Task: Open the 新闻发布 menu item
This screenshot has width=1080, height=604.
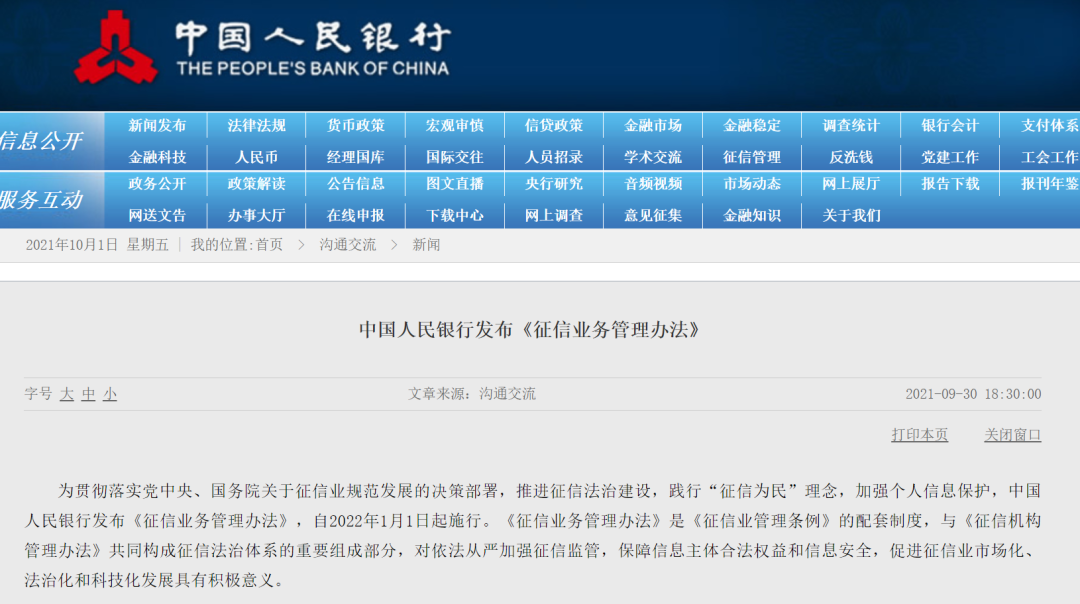Action: click(157, 125)
